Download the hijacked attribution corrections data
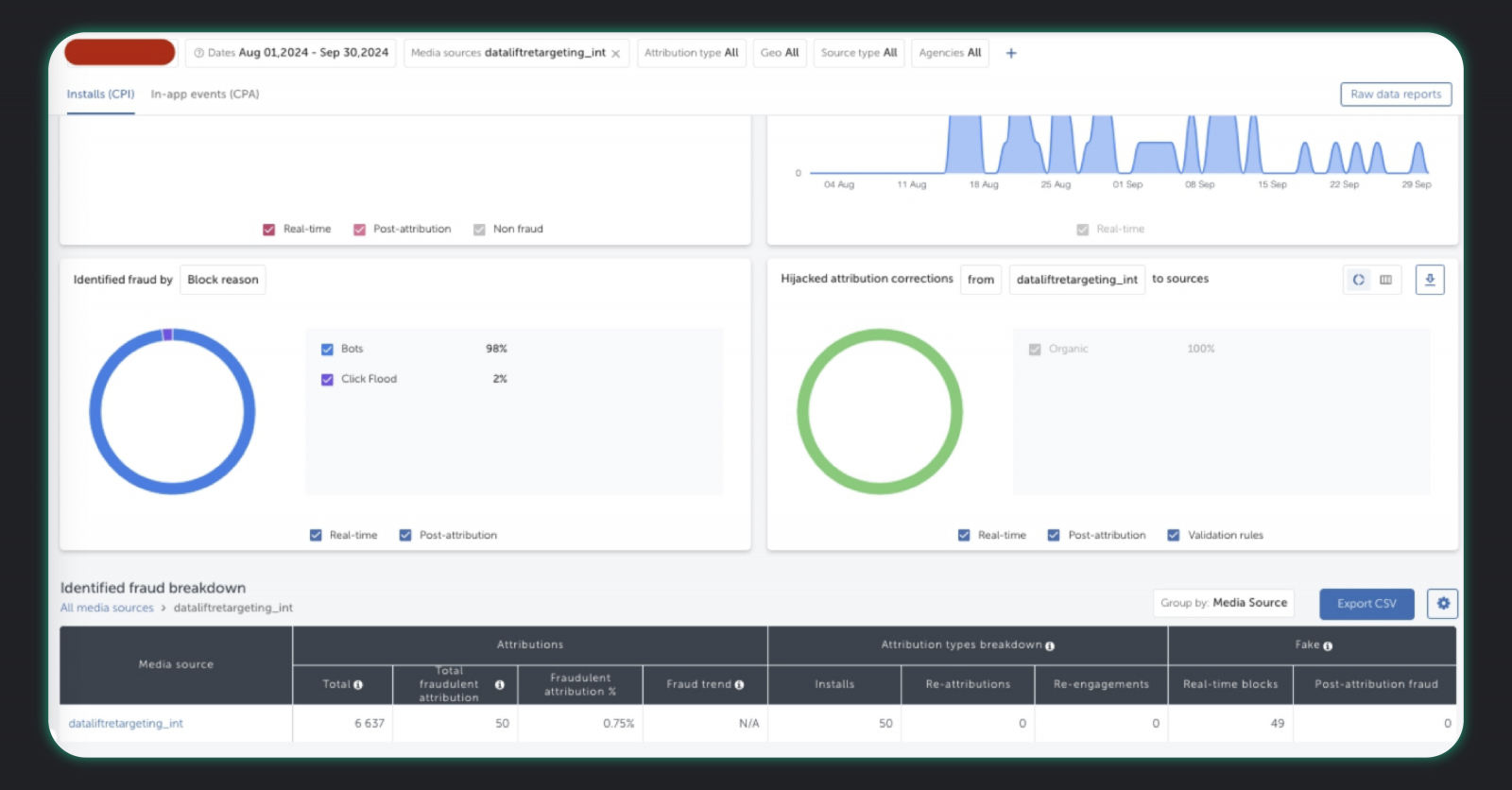1512x790 pixels. coord(1430,280)
